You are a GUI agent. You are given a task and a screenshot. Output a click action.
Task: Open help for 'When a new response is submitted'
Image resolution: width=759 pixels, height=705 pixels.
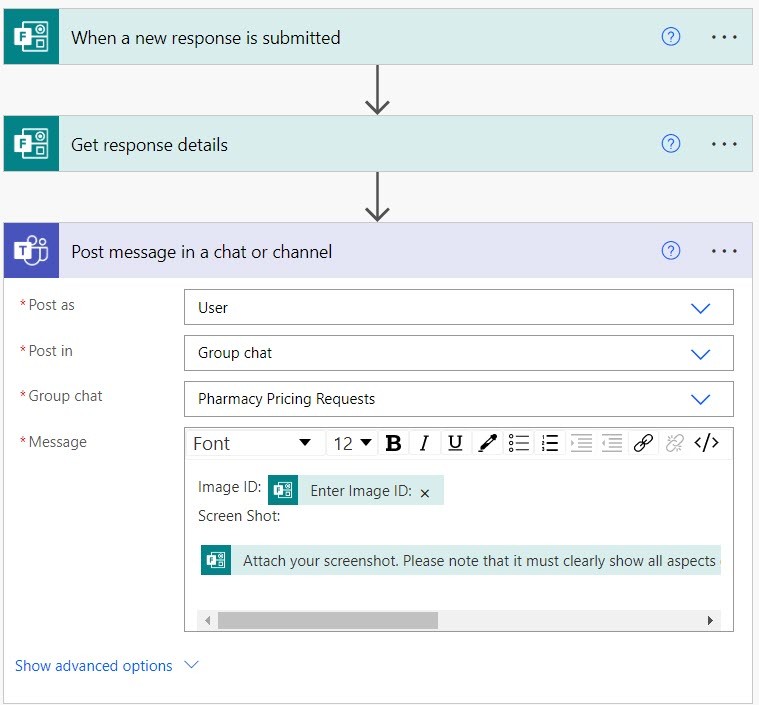coord(670,37)
